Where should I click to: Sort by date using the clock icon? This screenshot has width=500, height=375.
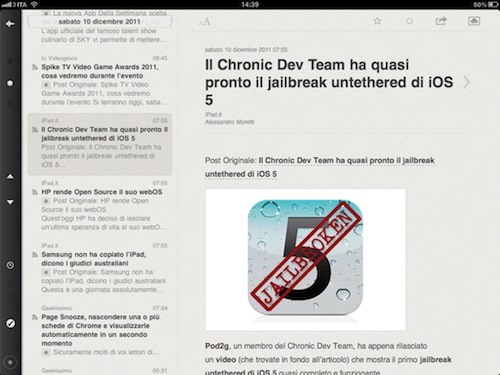point(10,265)
